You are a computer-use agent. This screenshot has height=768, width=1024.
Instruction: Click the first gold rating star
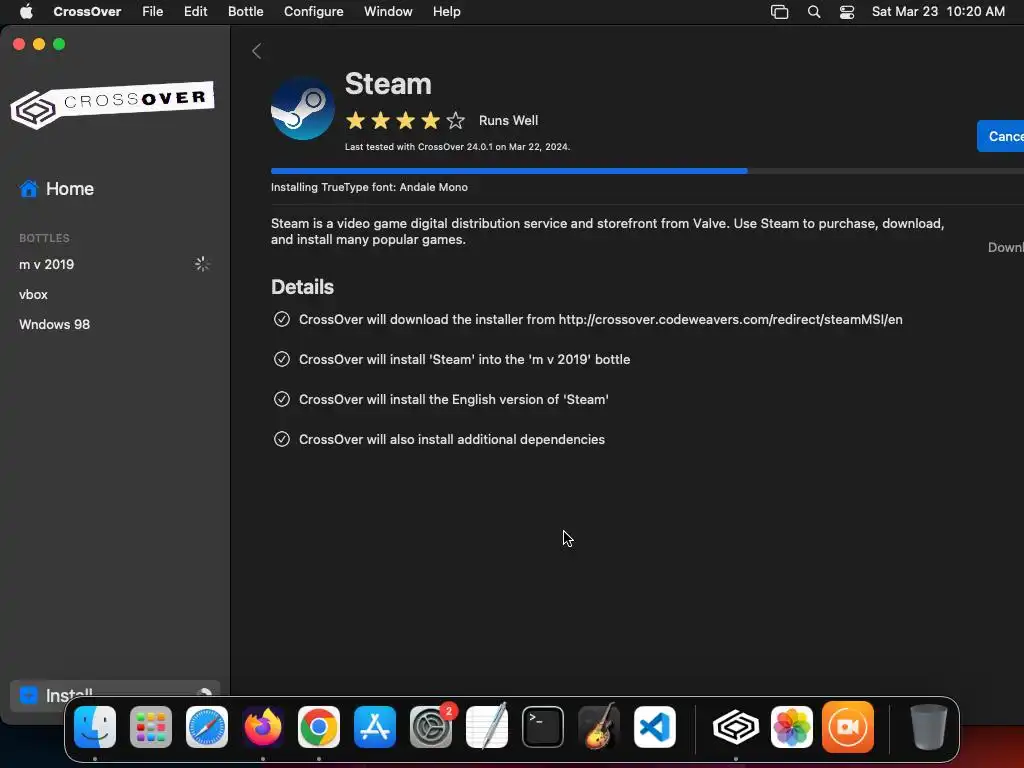[356, 120]
